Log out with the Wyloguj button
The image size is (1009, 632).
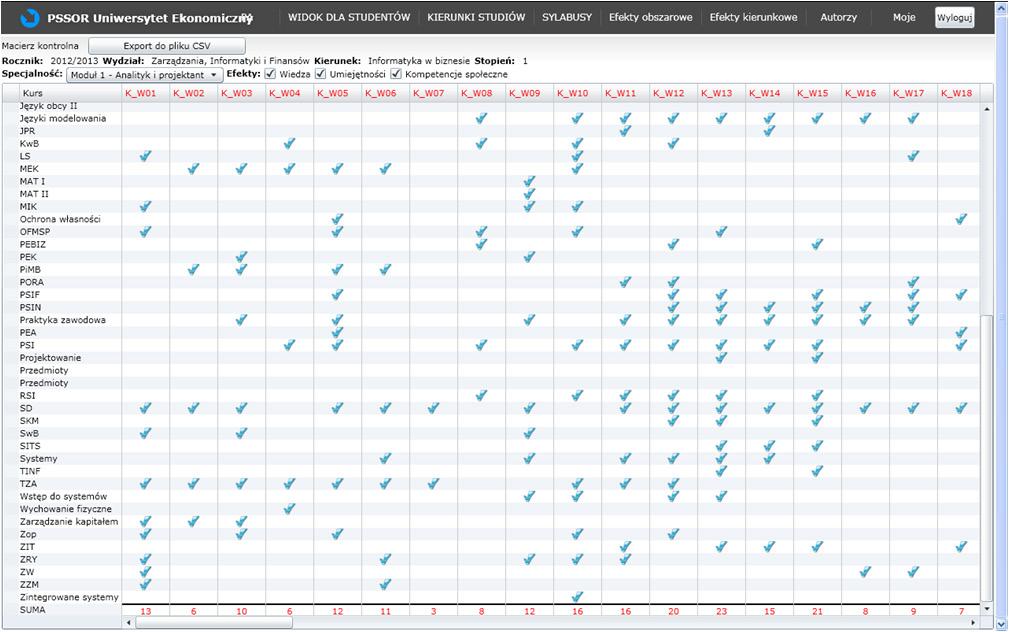[x=954, y=18]
